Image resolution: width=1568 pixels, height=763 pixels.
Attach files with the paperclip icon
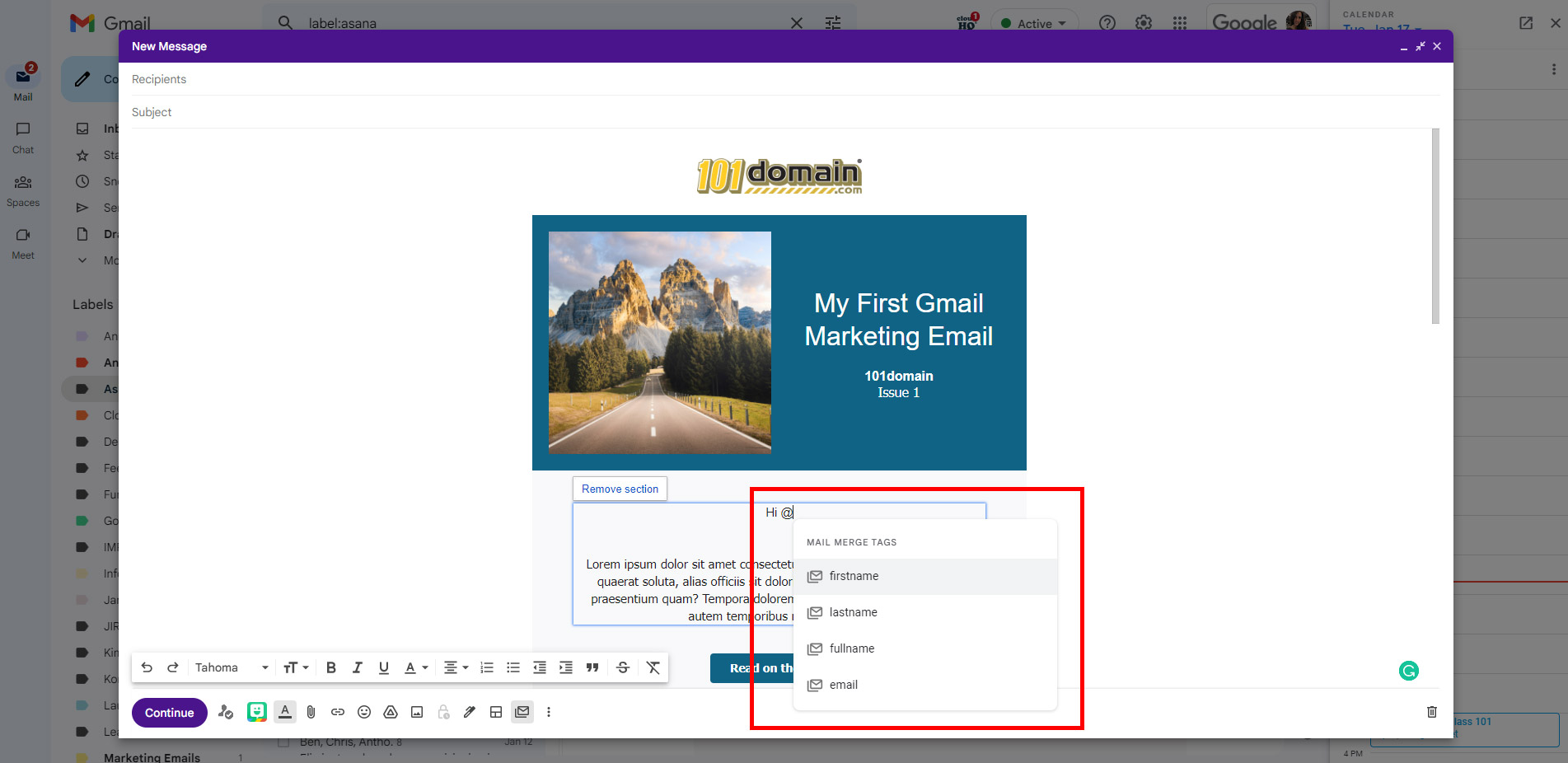(x=311, y=712)
